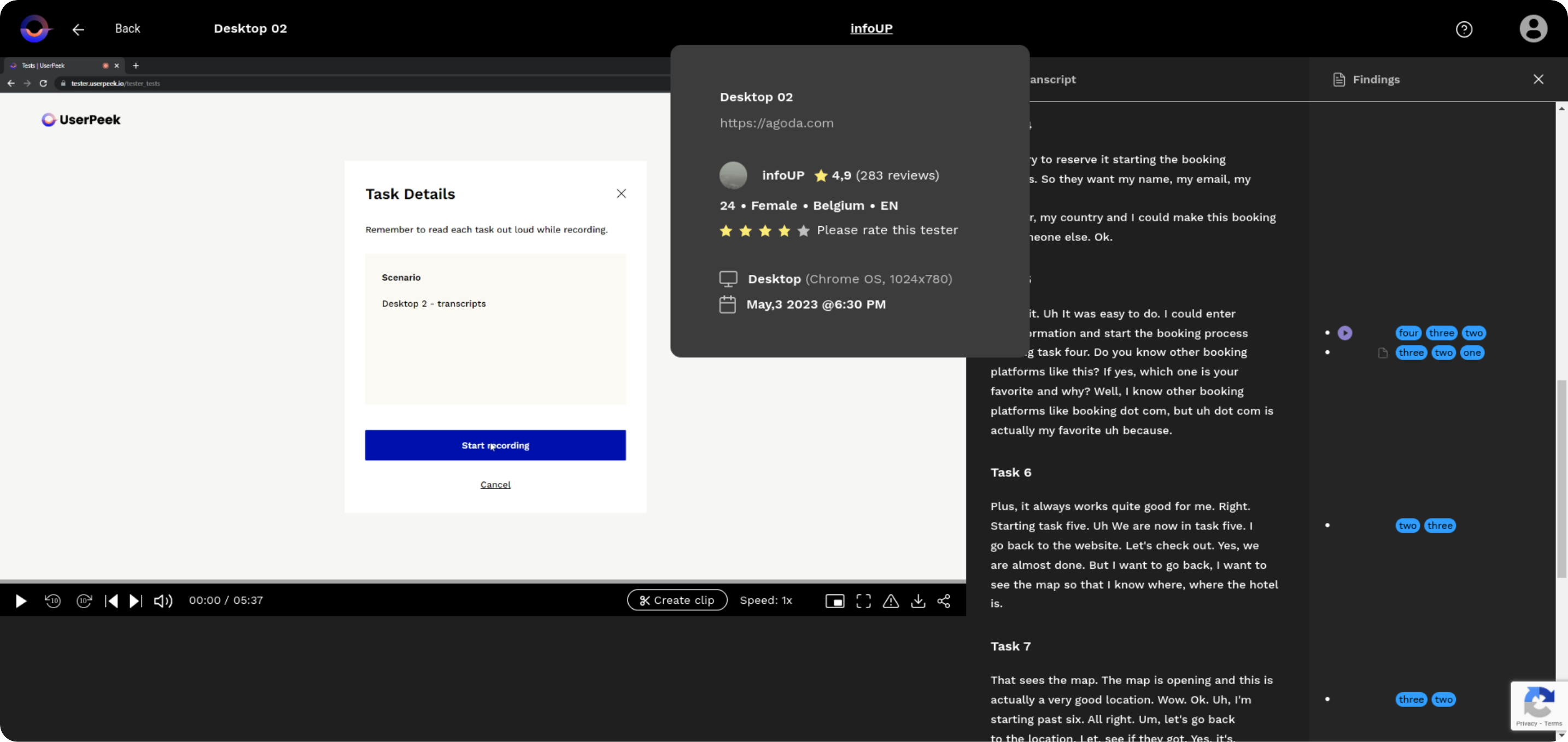Image resolution: width=1568 pixels, height=742 pixels.
Task: Click the share icon in playback bar
Action: coord(944,601)
